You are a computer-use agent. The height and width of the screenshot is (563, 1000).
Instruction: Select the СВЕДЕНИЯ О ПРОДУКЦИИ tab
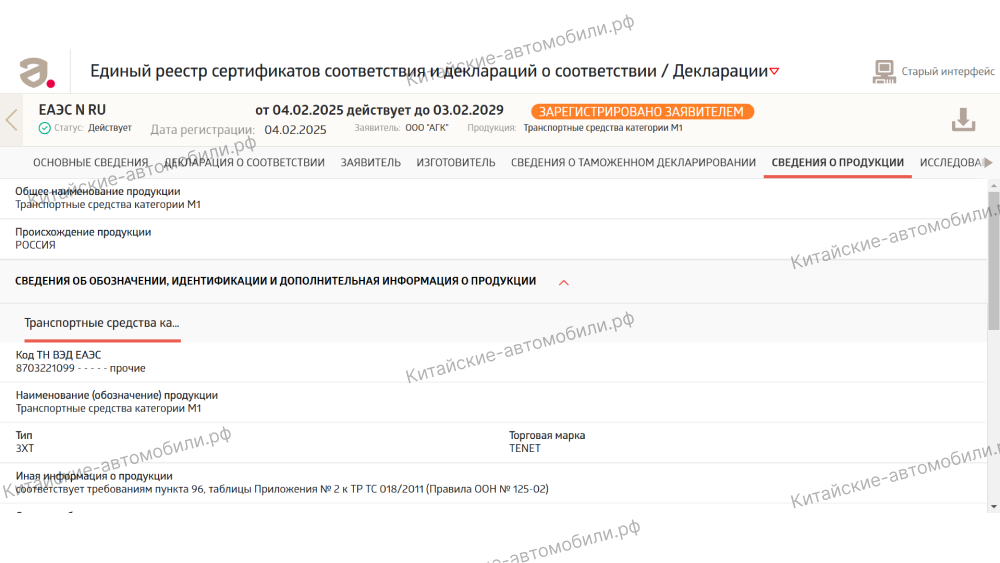point(837,163)
